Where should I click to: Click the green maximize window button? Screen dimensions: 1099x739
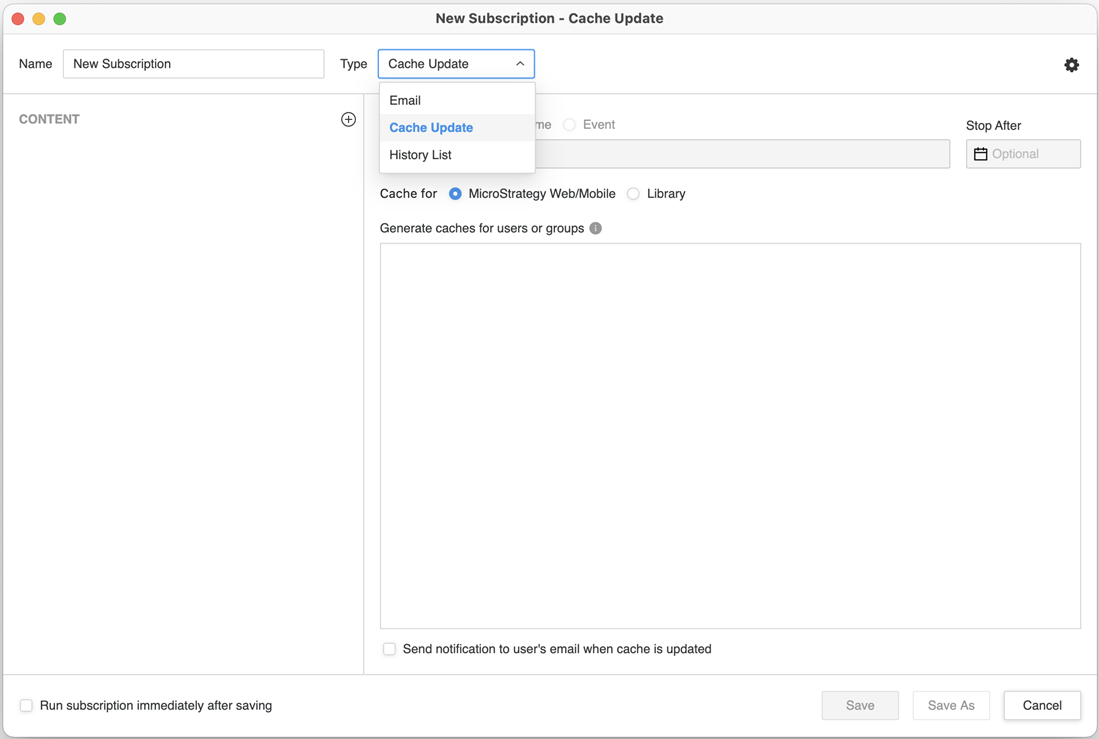tap(60, 19)
